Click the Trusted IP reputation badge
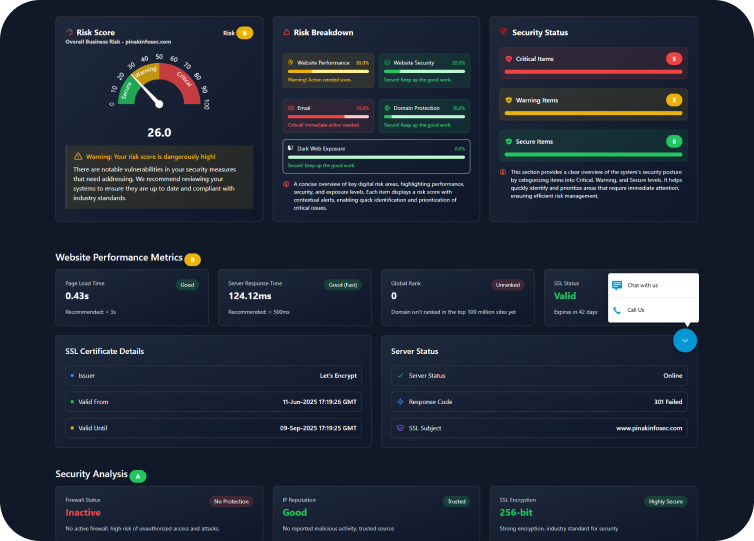The image size is (754, 541). point(457,501)
